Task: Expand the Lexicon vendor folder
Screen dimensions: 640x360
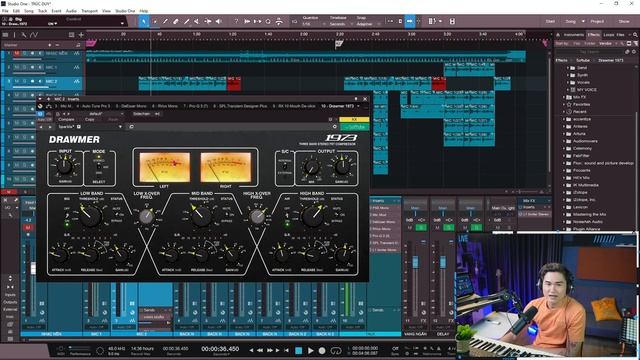Action: (x=564, y=207)
